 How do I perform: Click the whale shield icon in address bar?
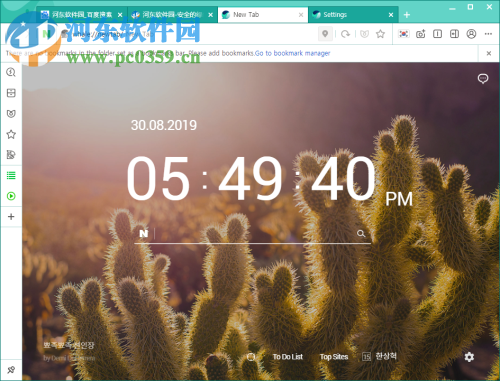(364, 34)
